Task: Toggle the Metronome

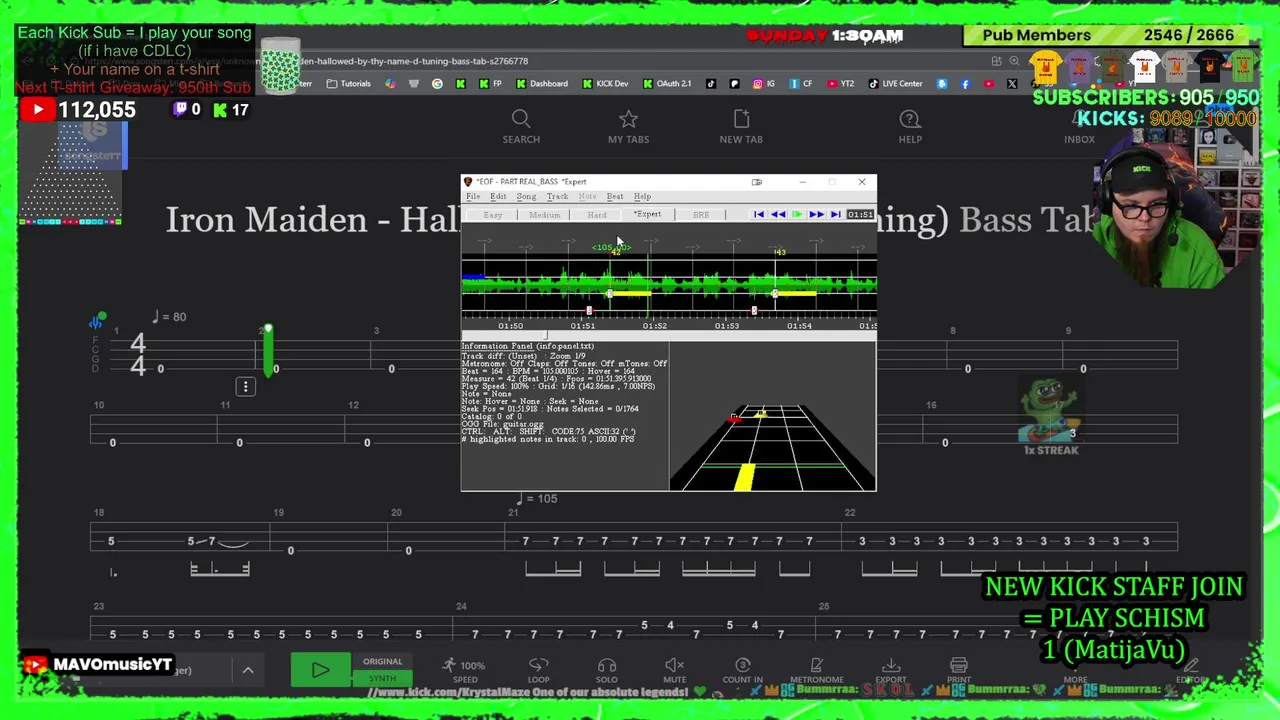Action: [817, 670]
